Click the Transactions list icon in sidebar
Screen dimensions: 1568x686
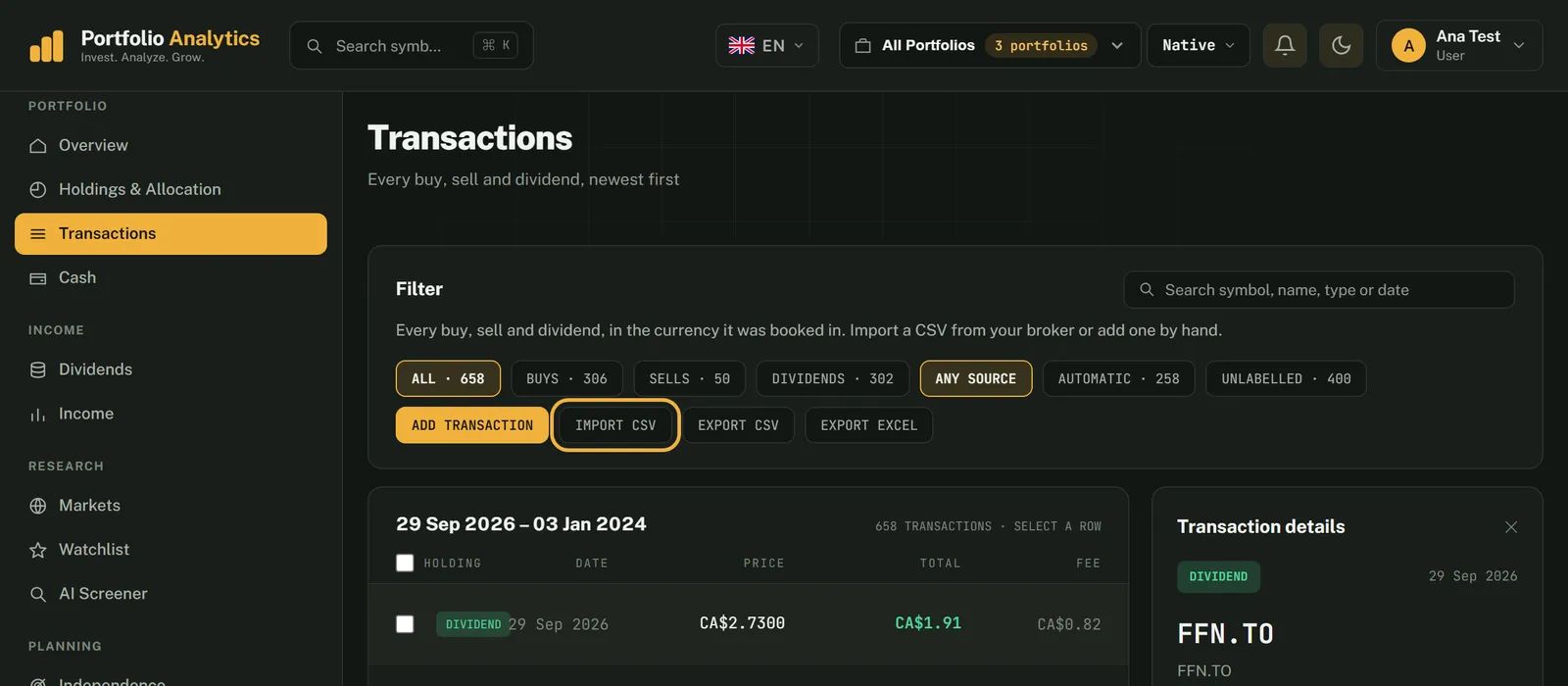pyautogui.click(x=38, y=233)
